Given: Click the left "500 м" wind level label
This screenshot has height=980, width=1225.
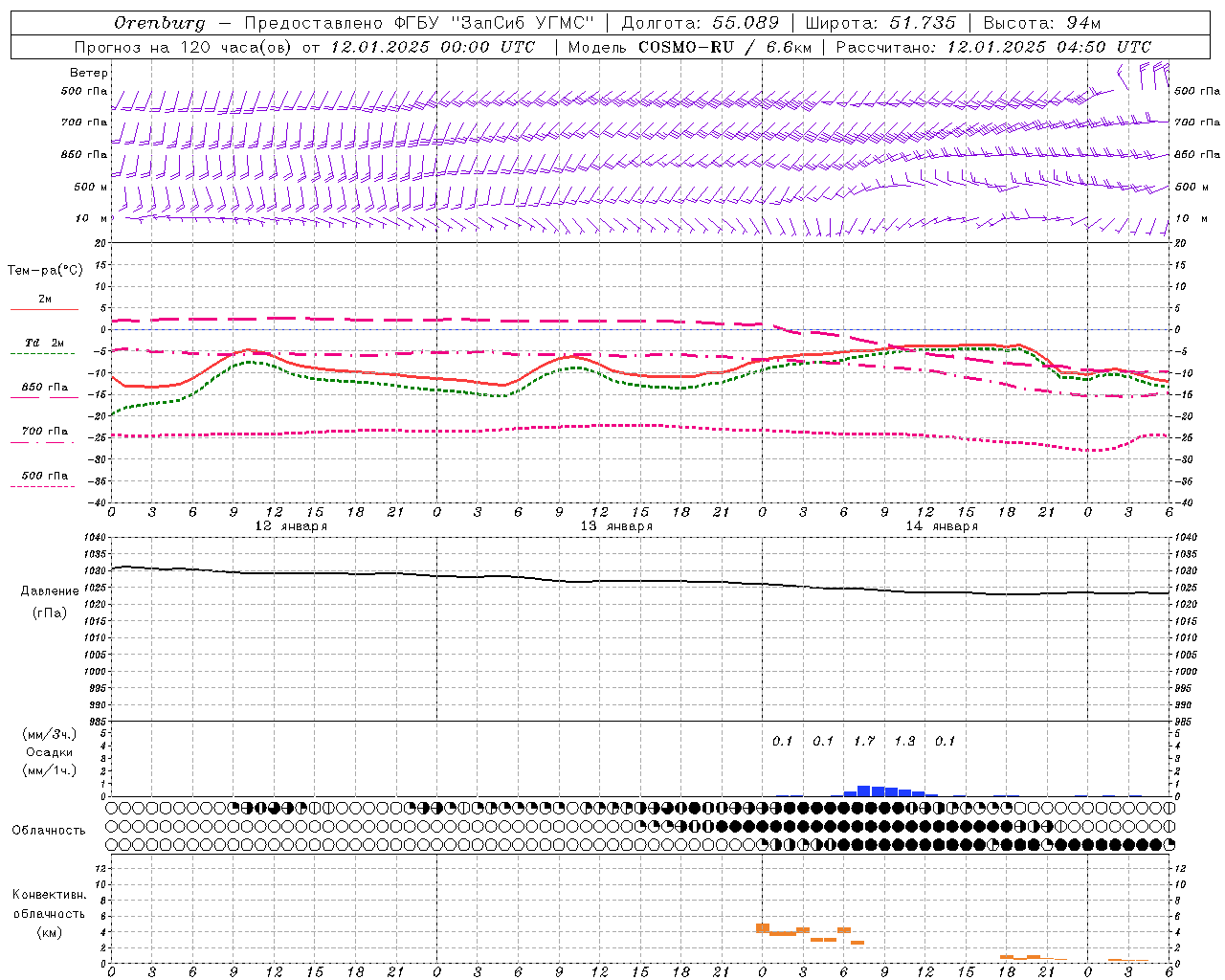Looking at the screenshot, I should click(91, 187).
